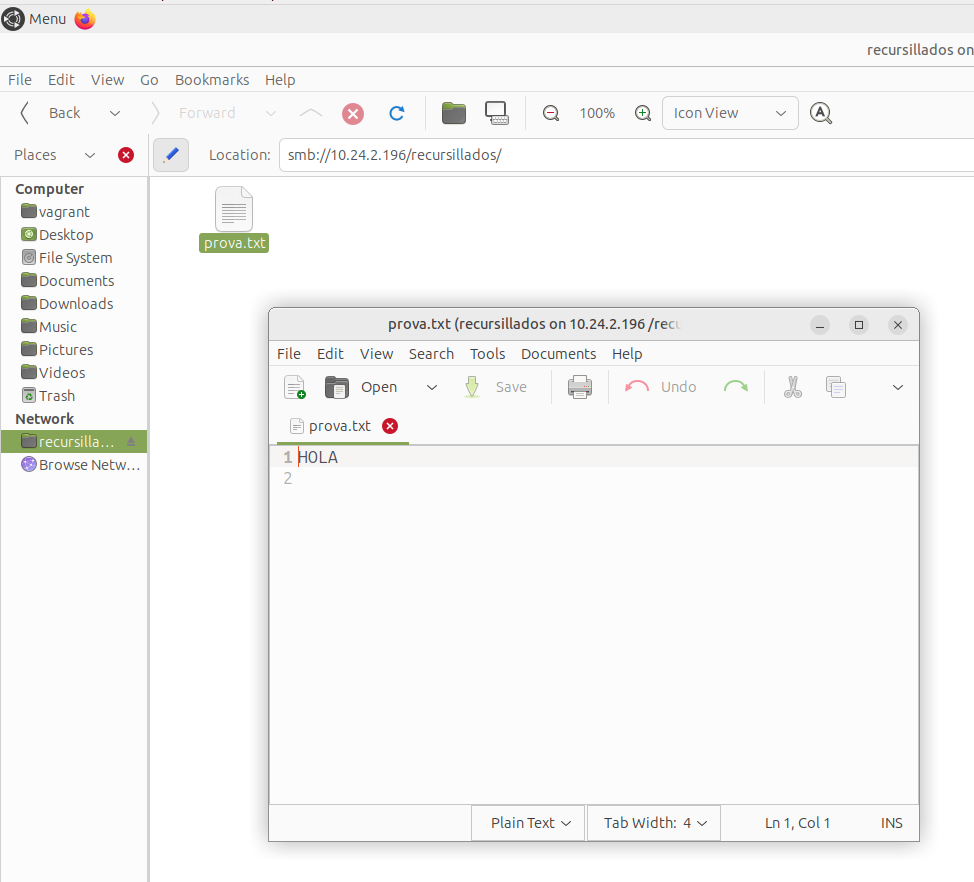The height and width of the screenshot is (882, 974).
Task: Create new document with toolbar icon
Action: [x=295, y=387]
